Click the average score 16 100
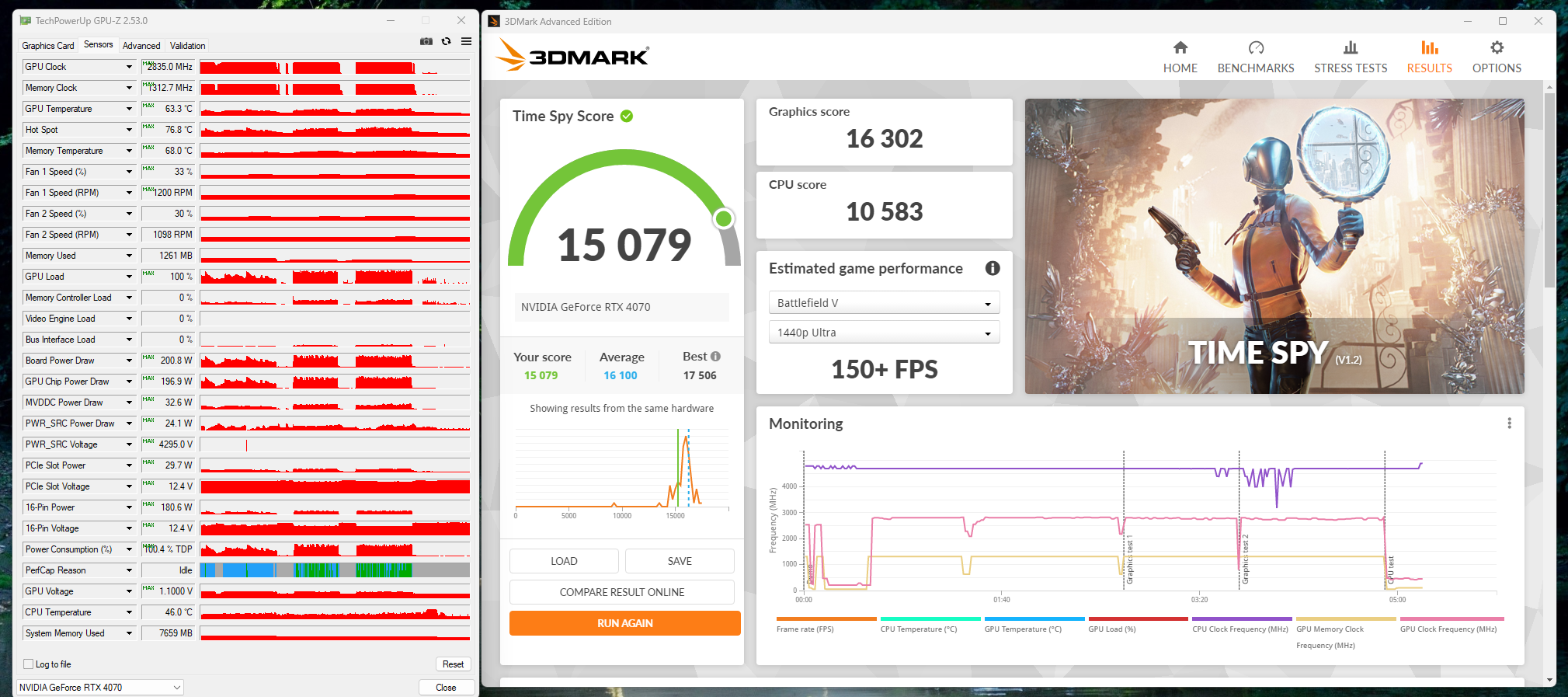Image resolution: width=1568 pixels, height=697 pixels. 621,375
